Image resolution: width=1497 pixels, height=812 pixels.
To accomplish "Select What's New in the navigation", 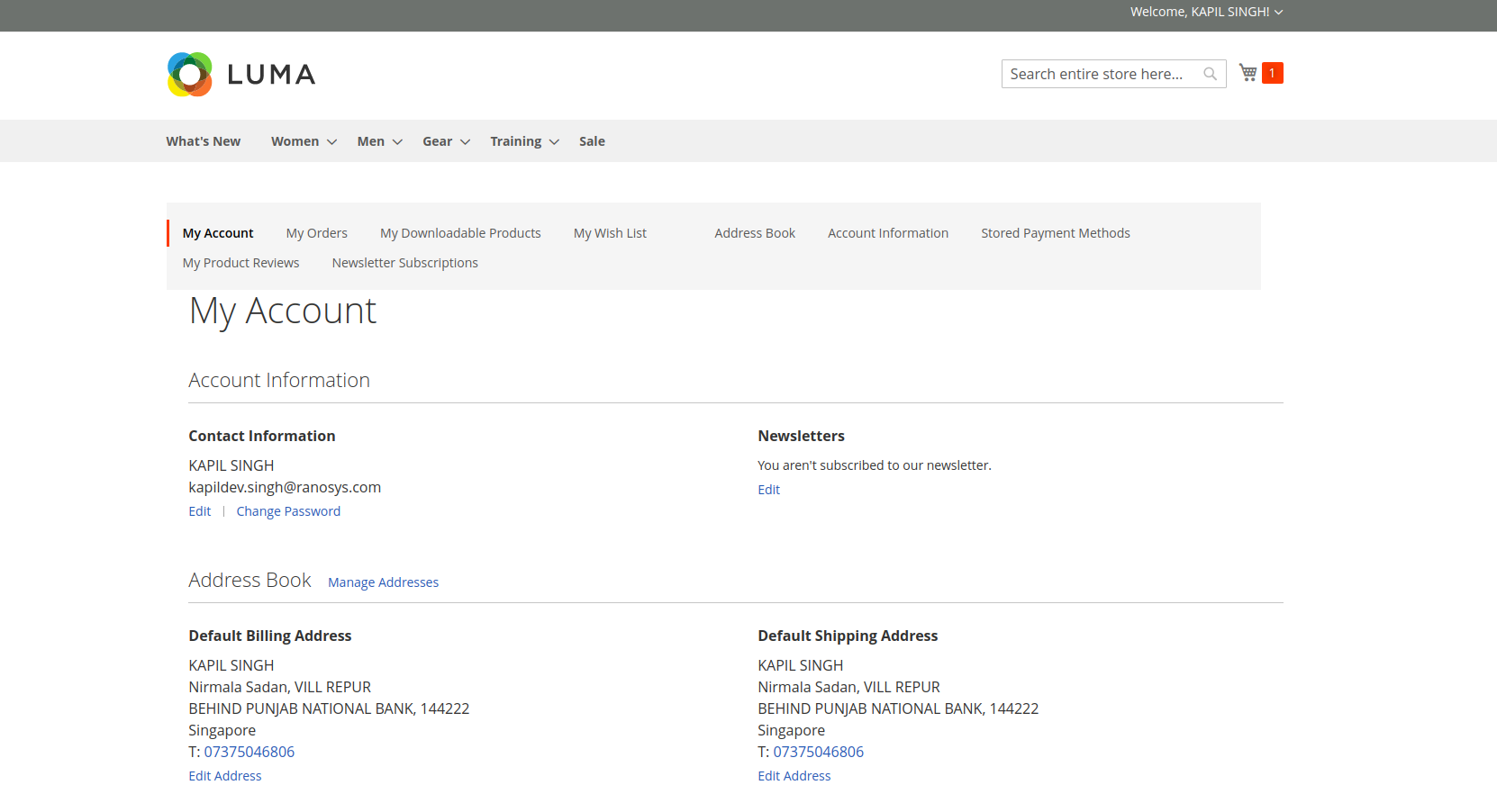I will point(203,141).
